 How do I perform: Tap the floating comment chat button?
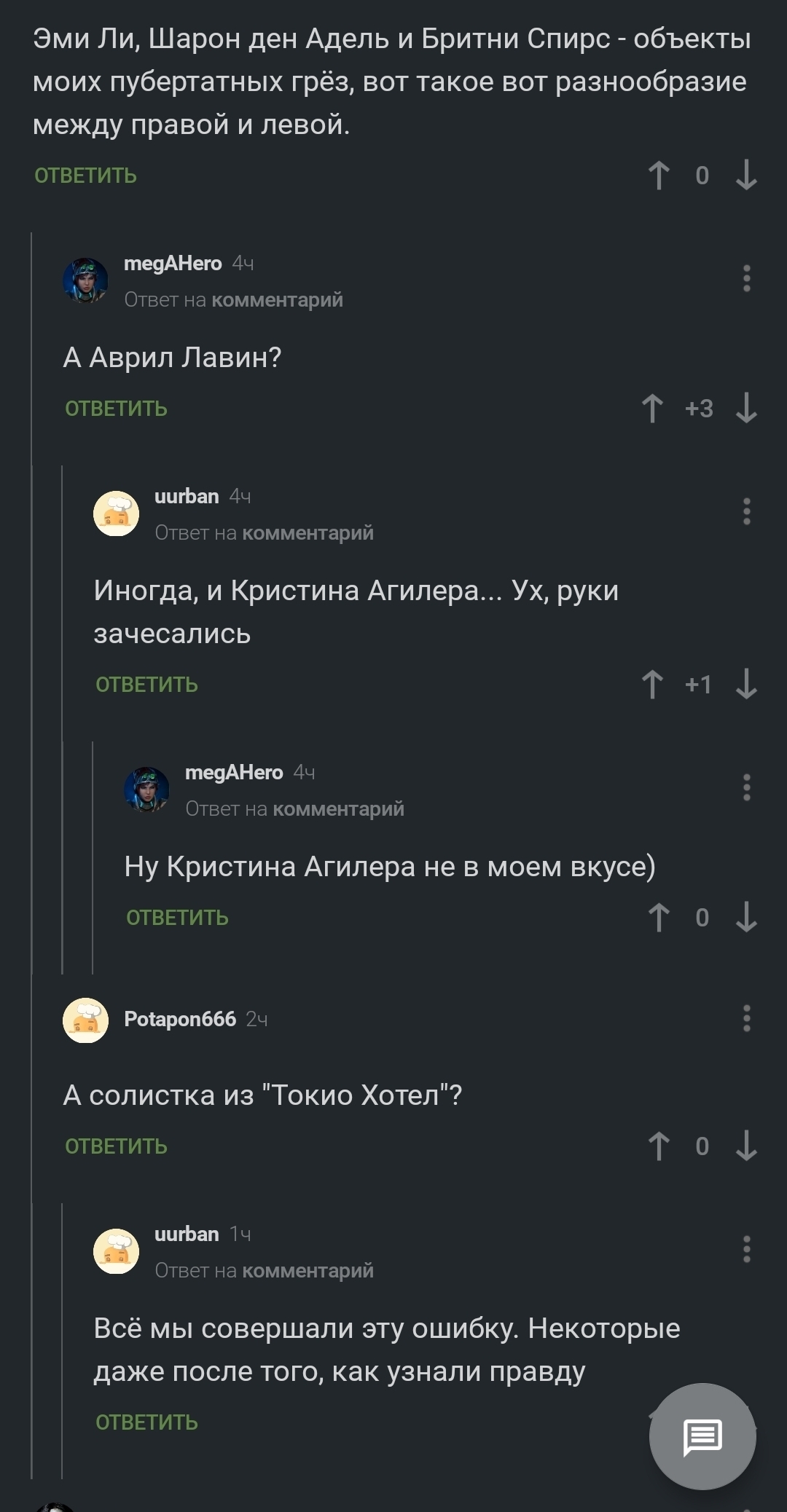pyautogui.click(x=702, y=1436)
